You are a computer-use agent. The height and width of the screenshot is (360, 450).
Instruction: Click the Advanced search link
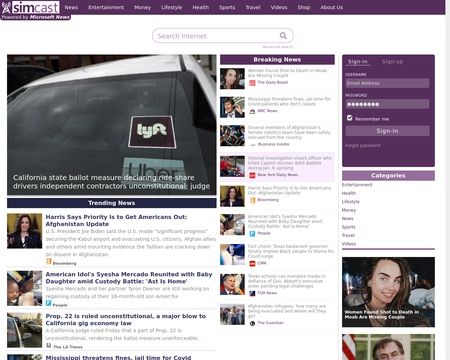[x=278, y=47]
